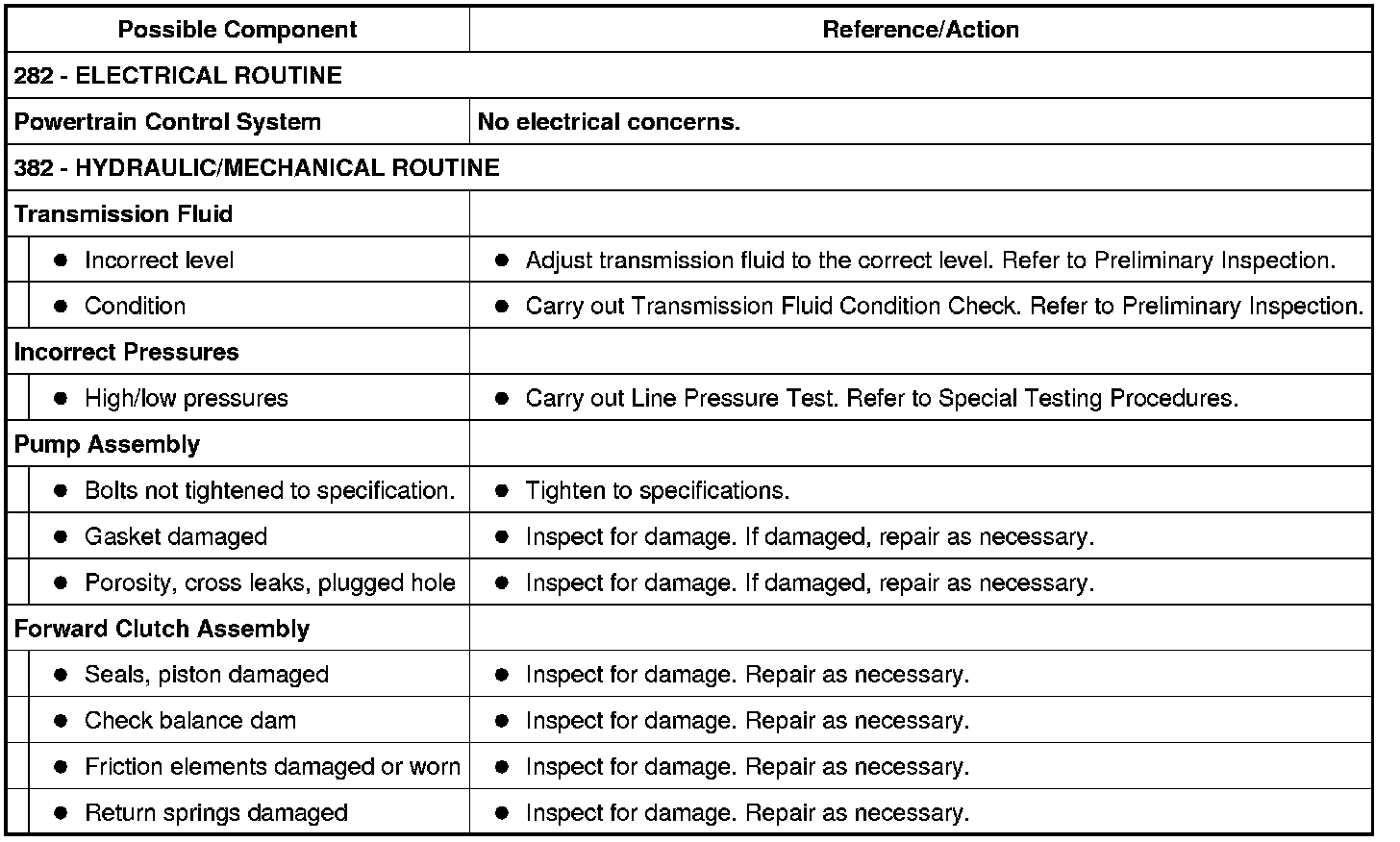Click the Possible Component column header
1400x842 pixels.
pyautogui.click(x=237, y=30)
